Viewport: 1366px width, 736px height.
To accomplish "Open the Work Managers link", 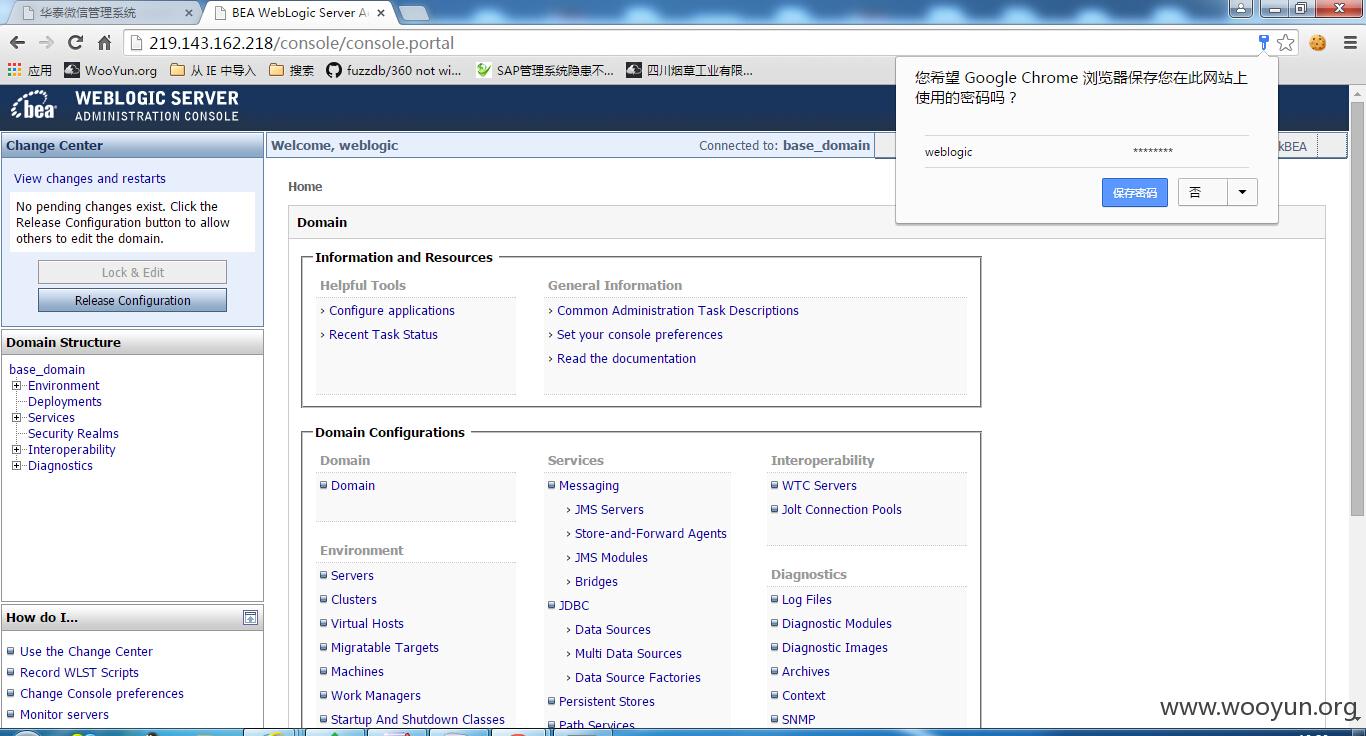I will pos(376,695).
